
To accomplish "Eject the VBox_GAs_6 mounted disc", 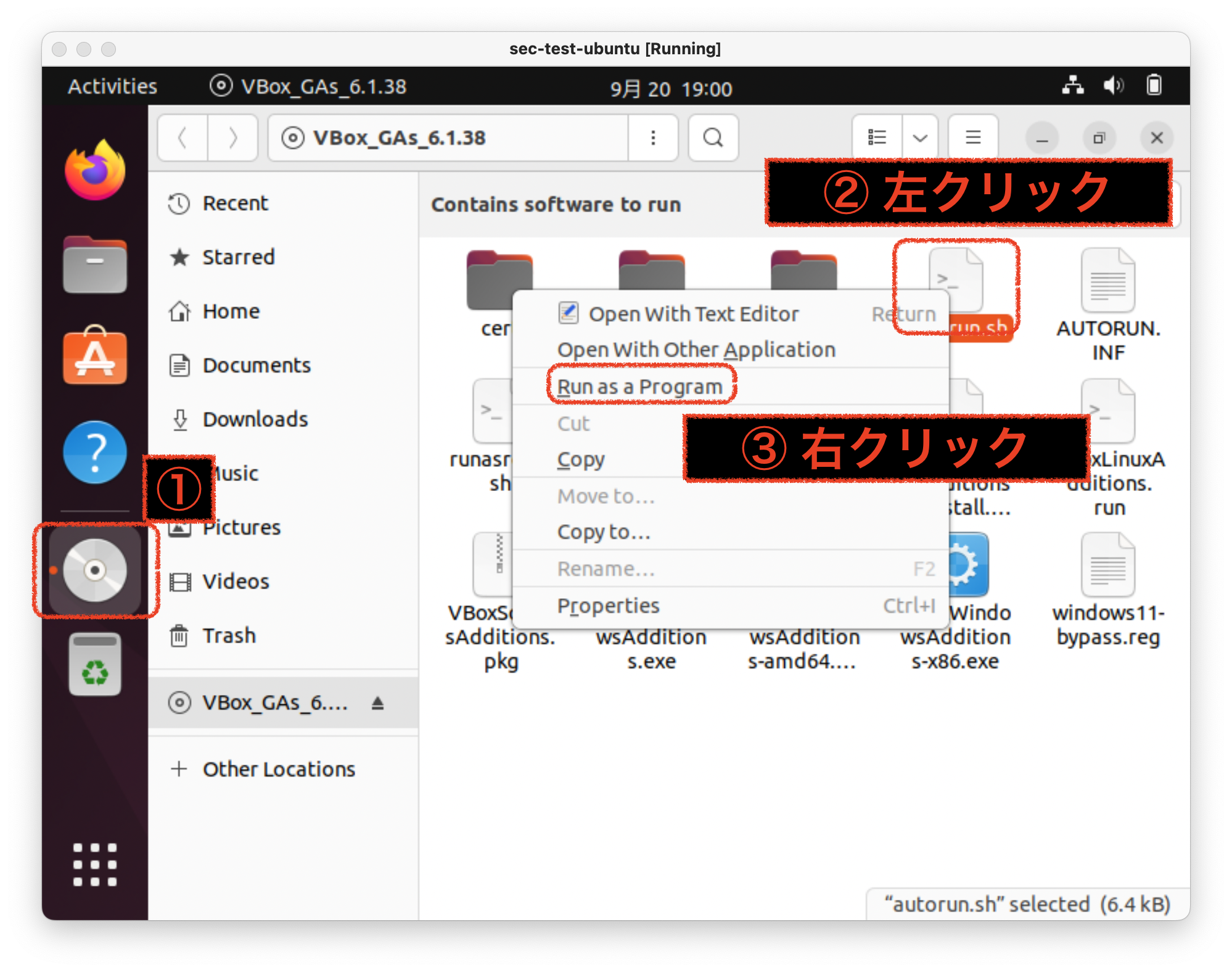I will tap(377, 702).
